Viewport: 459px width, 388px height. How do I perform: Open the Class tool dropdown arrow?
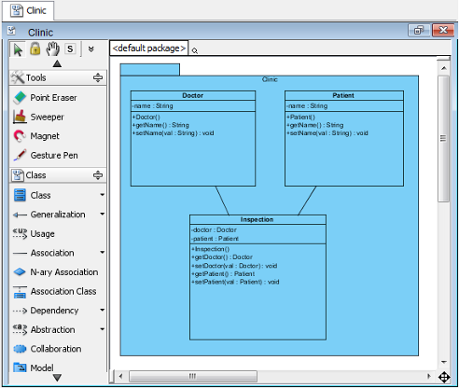click(x=102, y=195)
